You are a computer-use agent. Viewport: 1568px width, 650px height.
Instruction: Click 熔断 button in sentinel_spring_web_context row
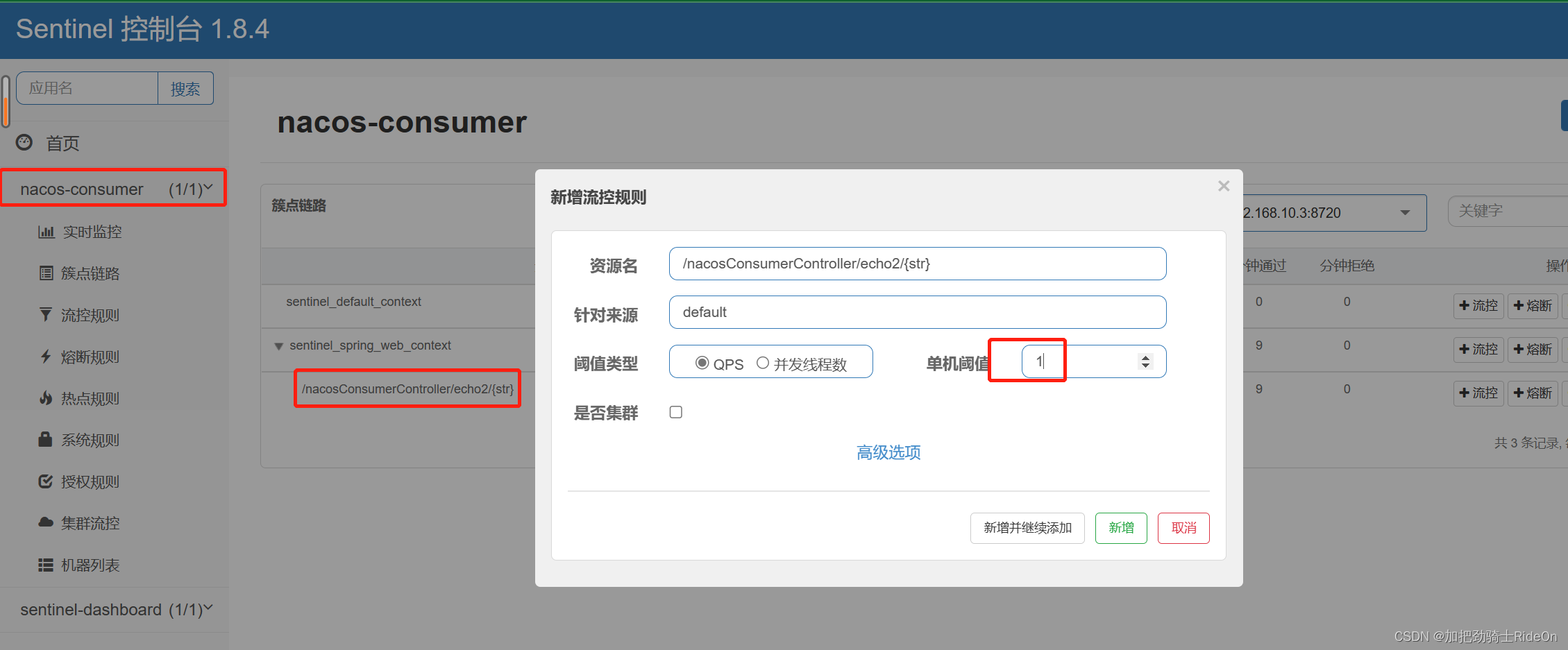coord(1533,350)
